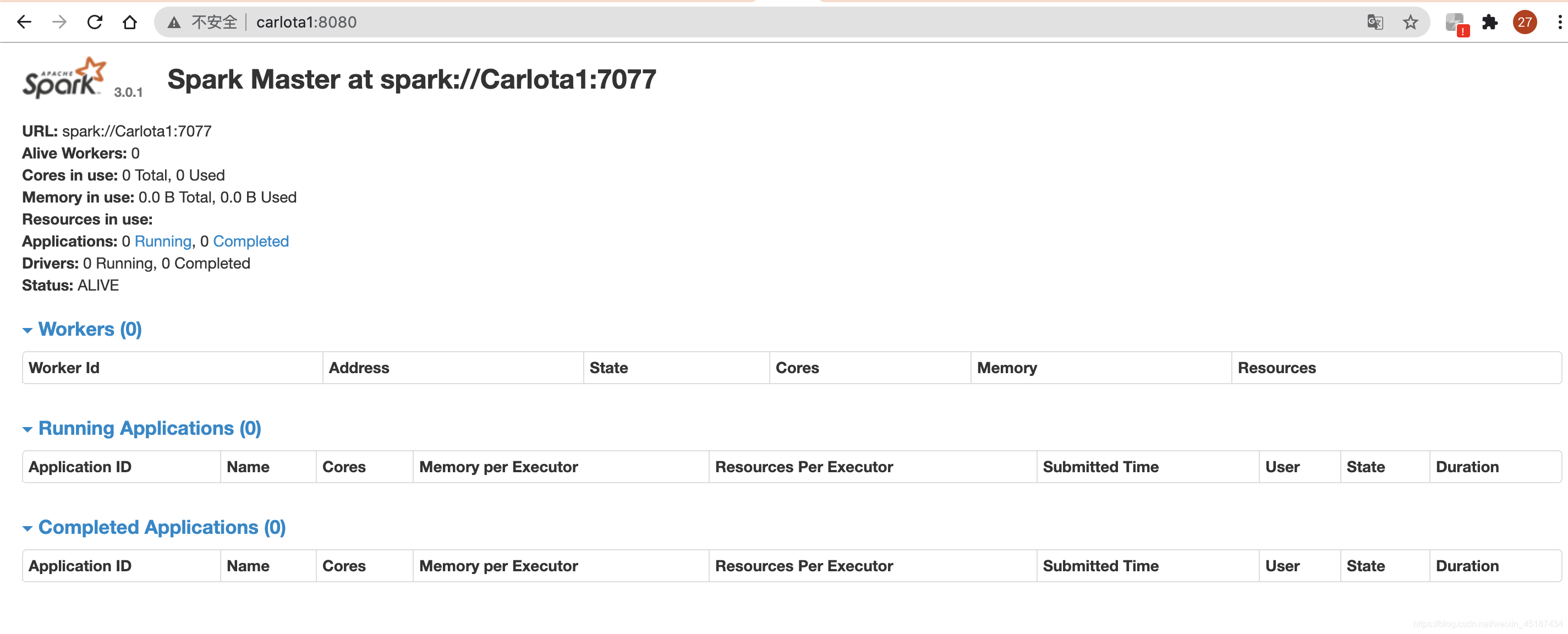Click the browser refresh/reload icon
Viewport: 1568px width, 634px height.
(94, 22)
